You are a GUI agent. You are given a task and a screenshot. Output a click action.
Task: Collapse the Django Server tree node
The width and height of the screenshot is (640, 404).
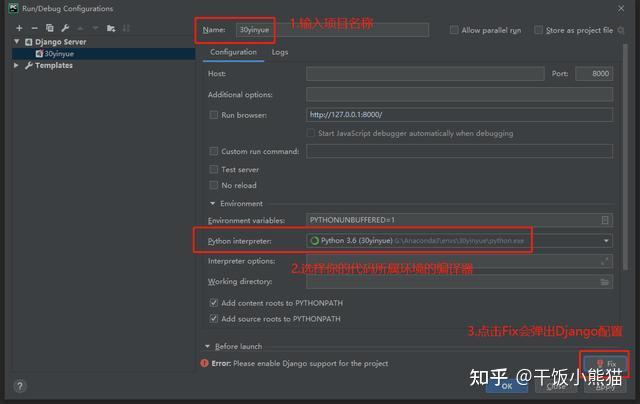17,42
